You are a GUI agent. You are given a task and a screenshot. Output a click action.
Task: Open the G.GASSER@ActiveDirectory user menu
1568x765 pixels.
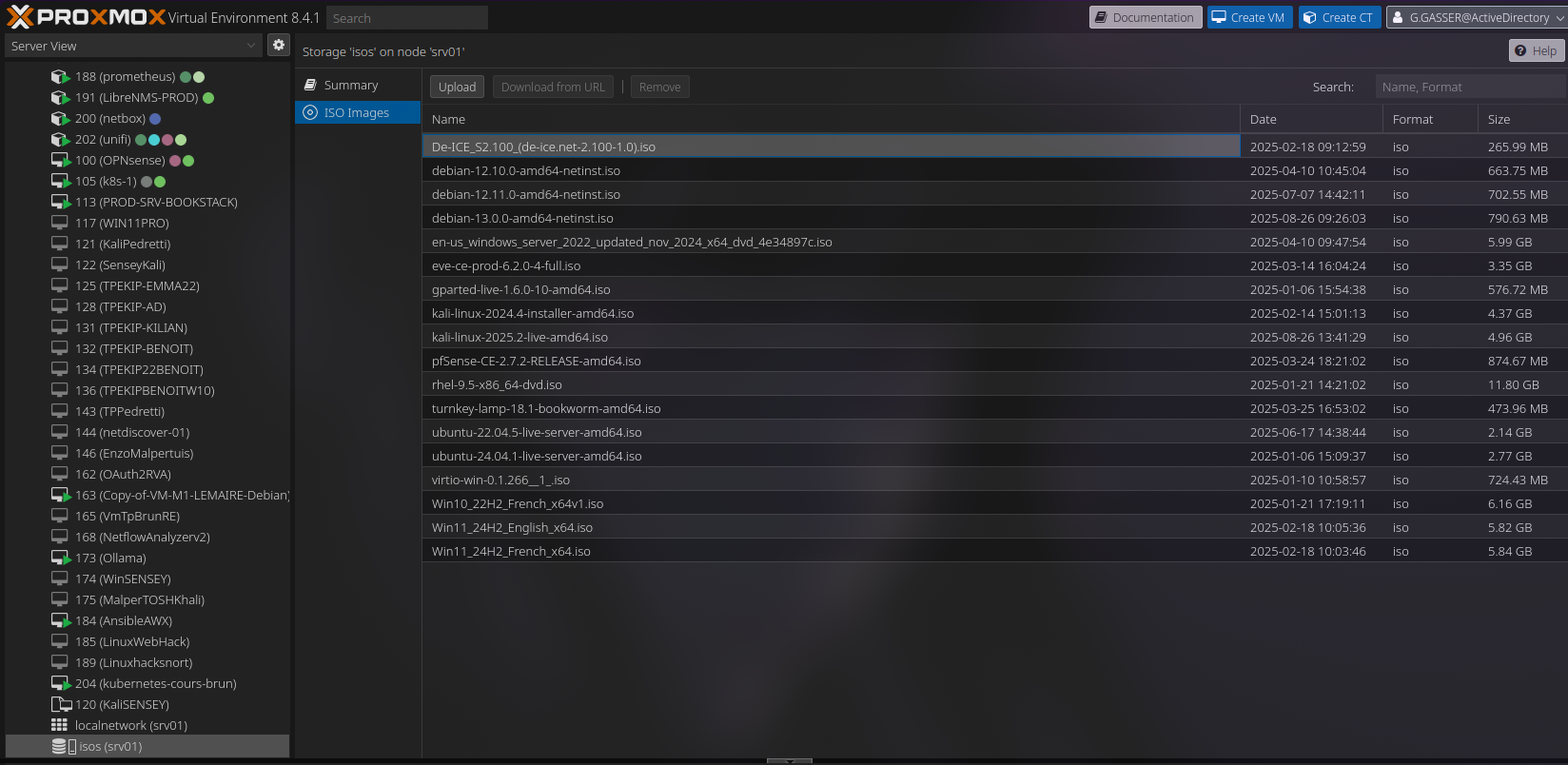pyautogui.click(x=1476, y=17)
